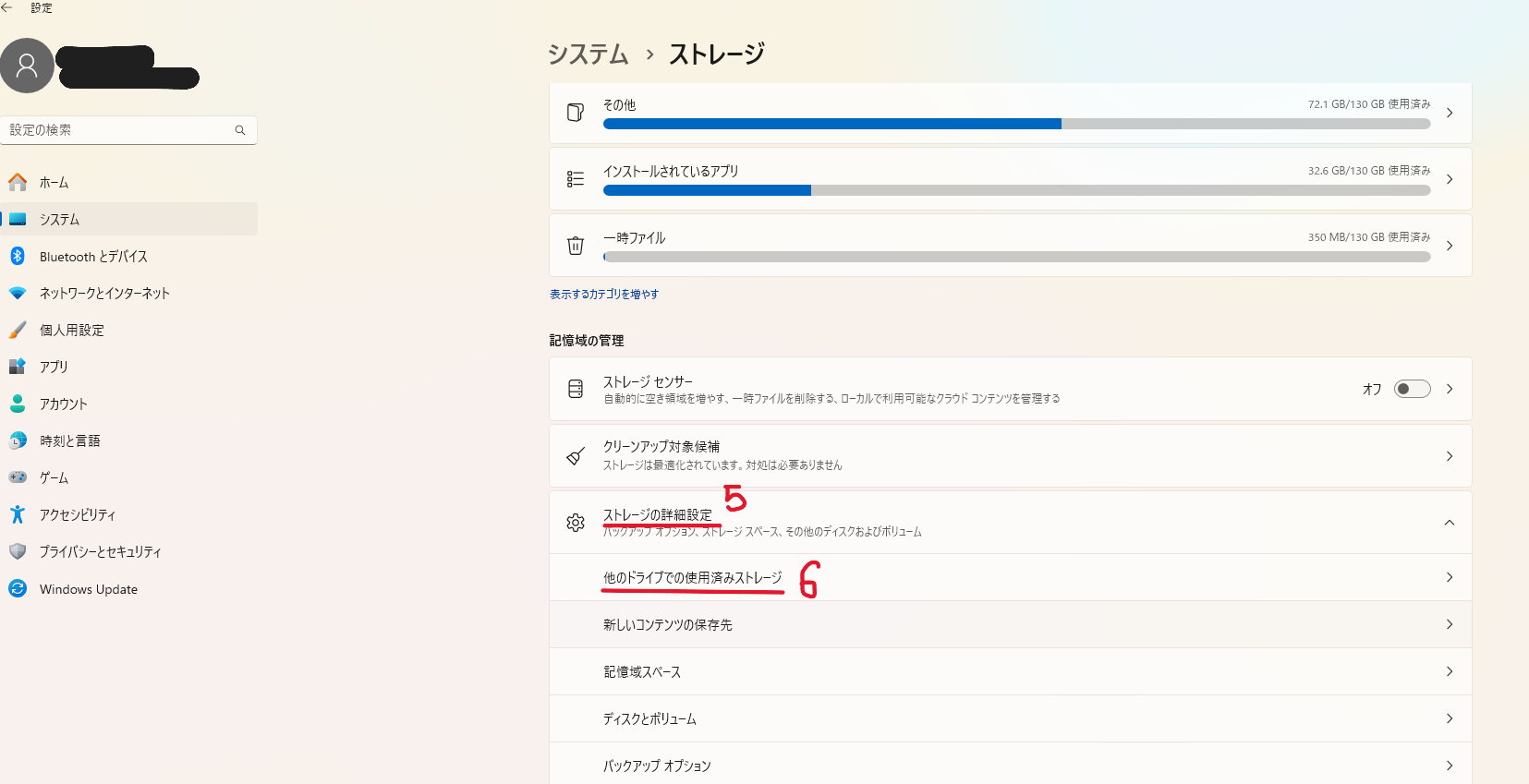Select ネットワークとインターネット in the sidebar
The height and width of the screenshot is (784, 1529).
104,293
